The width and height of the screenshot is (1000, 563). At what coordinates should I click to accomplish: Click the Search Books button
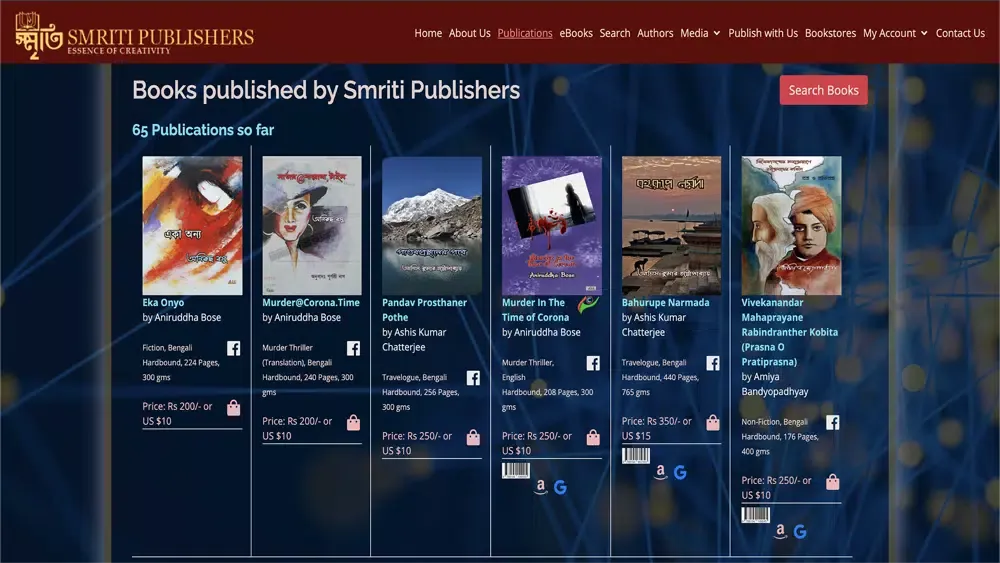pos(823,90)
